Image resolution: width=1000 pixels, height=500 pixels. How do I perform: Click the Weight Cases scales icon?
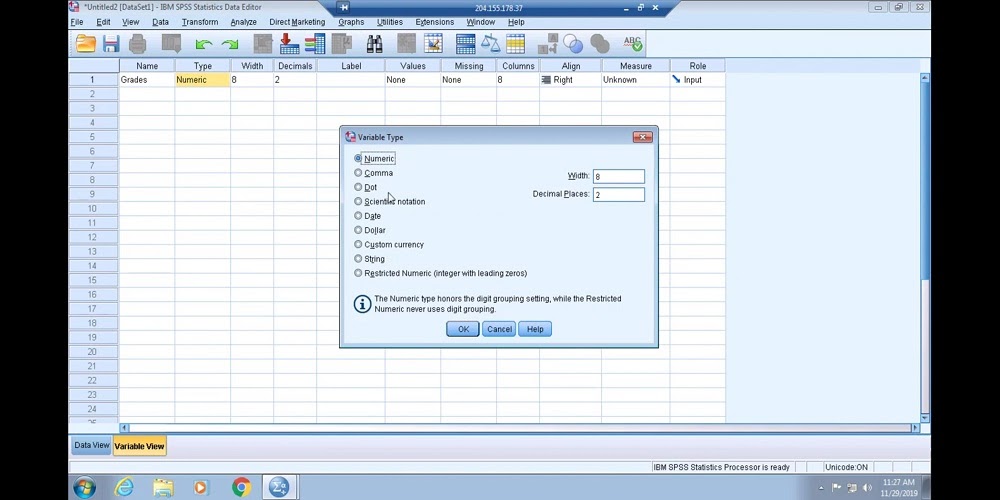[x=490, y=44]
